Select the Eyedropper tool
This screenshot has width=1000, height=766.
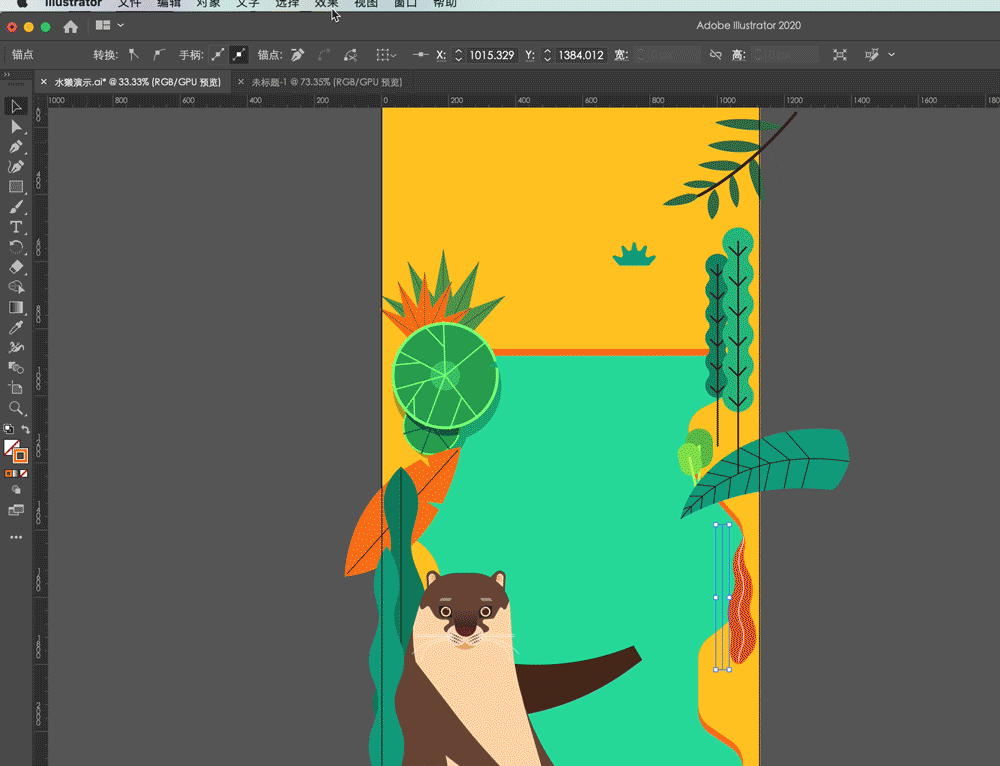pyautogui.click(x=16, y=327)
